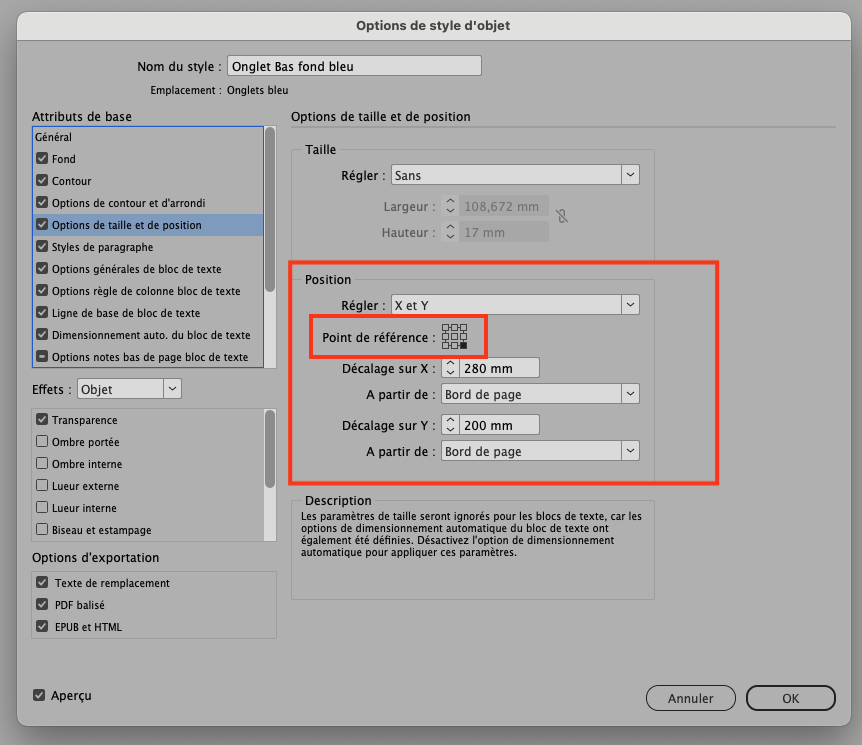This screenshot has width=862, height=745.
Task: Click the OK button
Action: (791, 698)
